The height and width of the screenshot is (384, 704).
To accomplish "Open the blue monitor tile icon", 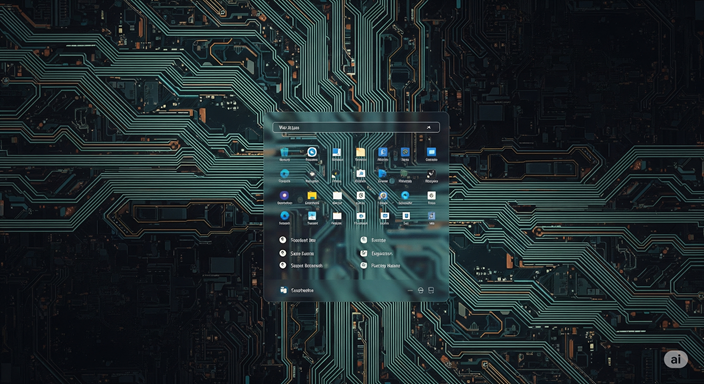I will pyautogui.click(x=431, y=152).
